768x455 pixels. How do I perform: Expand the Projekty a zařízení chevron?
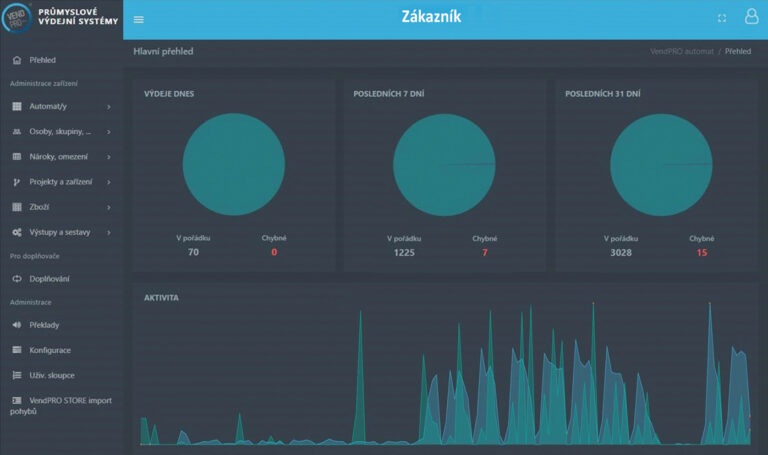(108, 182)
